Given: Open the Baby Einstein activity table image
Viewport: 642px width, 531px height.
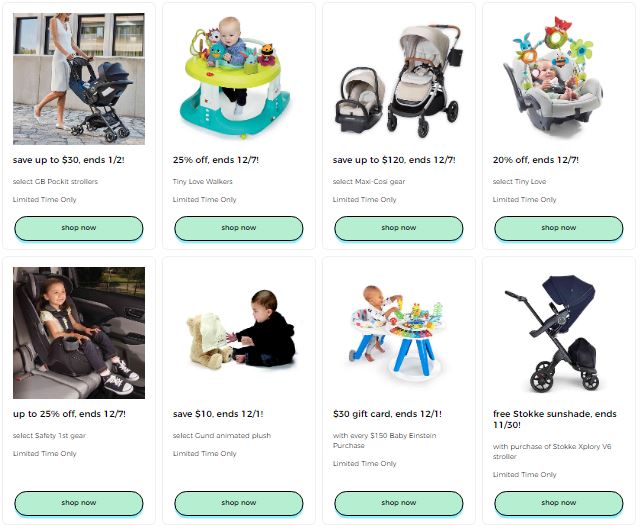Looking at the screenshot, I should pos(397,332).
